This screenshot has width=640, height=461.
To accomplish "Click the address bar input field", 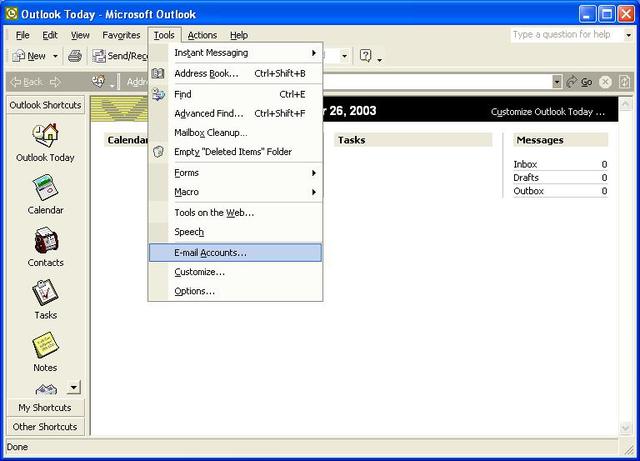I will click(x=437, y=82).
